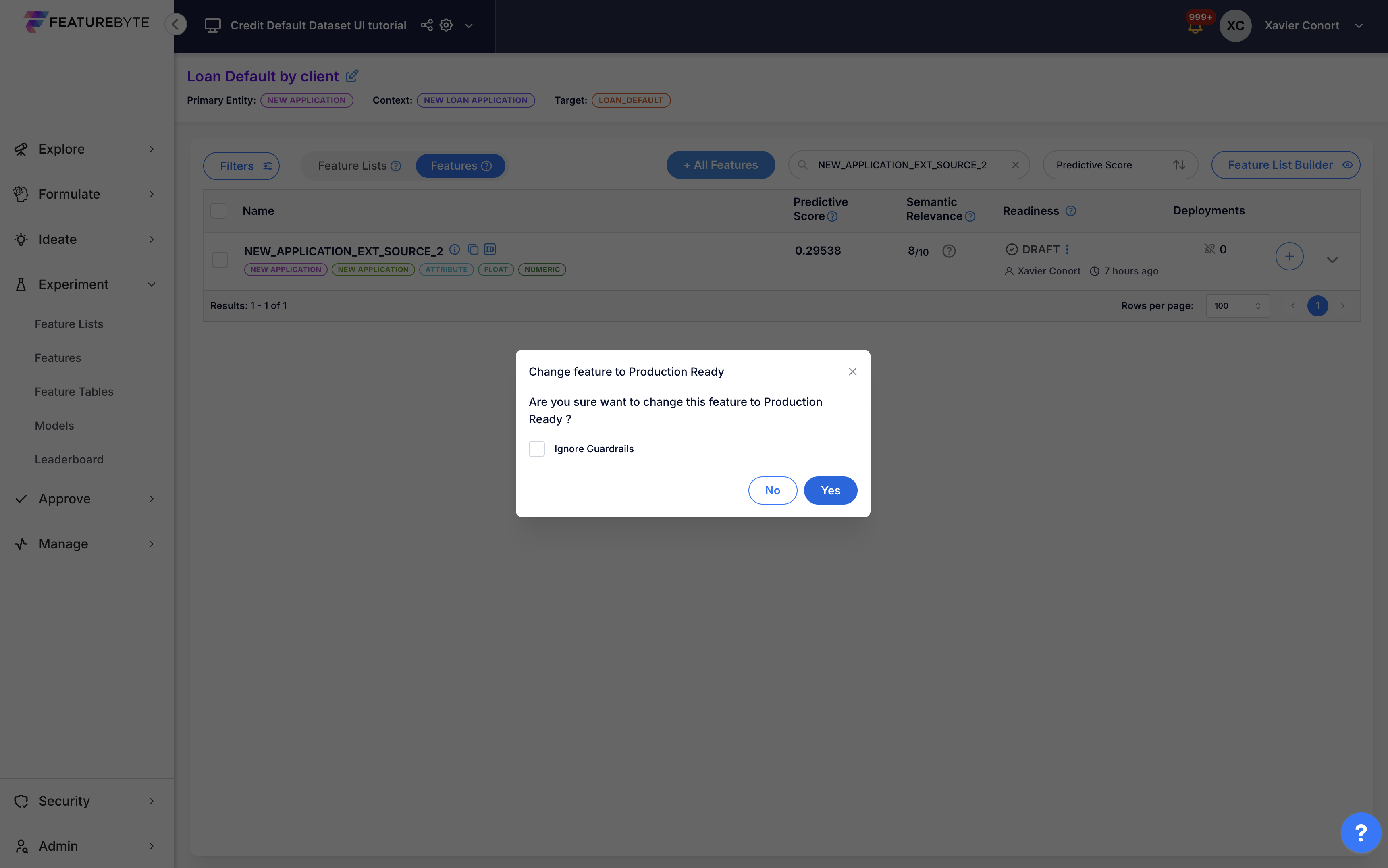The image size is (1388, 868).
Task: Open the catalog settings gear icon
Action: tap(446, 25)
